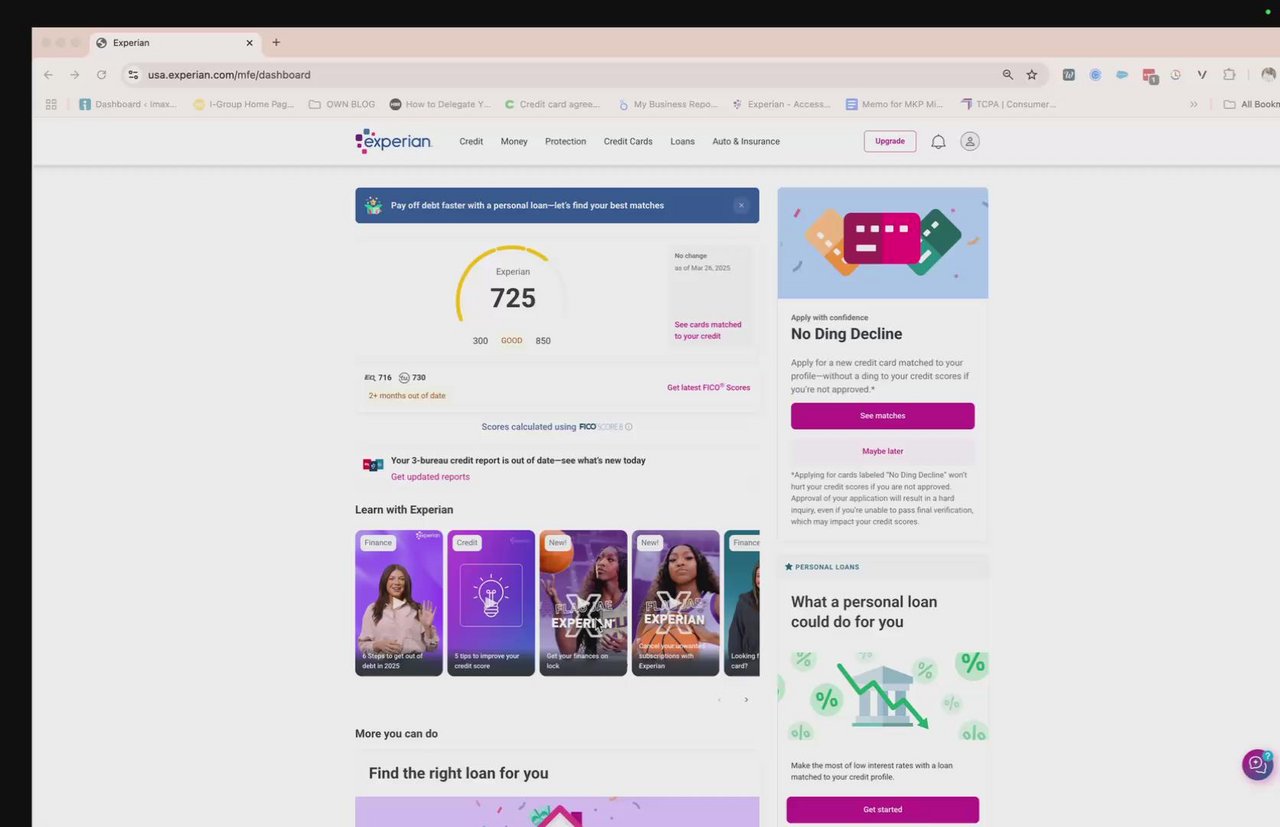Open Cancel your unwanted subscriptions card

coord(675,603)
